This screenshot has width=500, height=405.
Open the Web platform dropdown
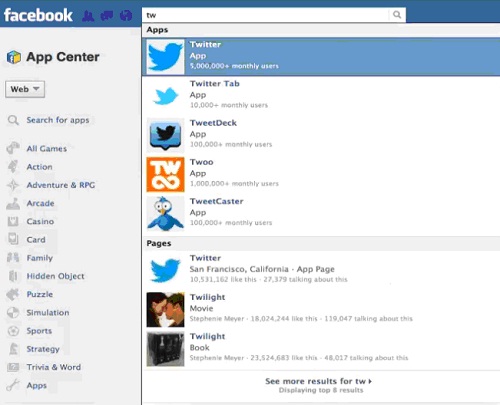tap(25, 89)
